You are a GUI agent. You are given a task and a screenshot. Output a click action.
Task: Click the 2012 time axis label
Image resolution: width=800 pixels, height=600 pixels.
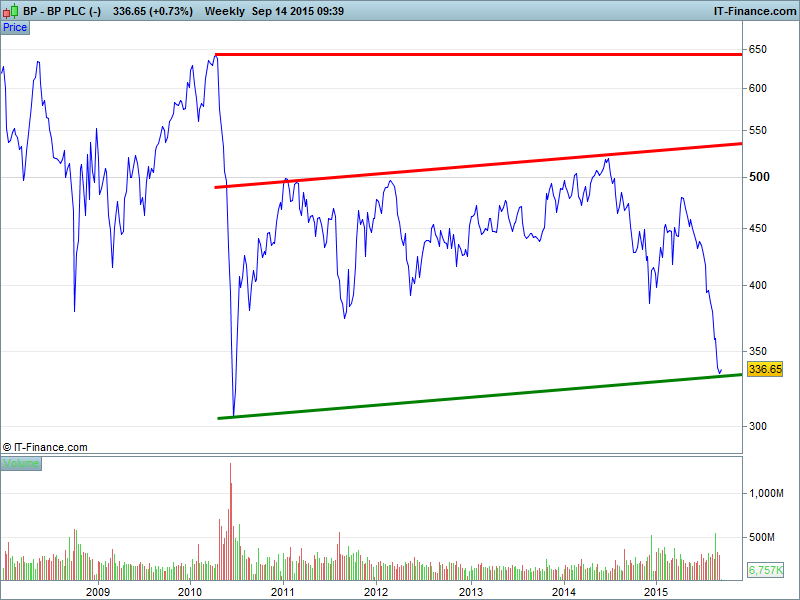click(x=376, y=592)
